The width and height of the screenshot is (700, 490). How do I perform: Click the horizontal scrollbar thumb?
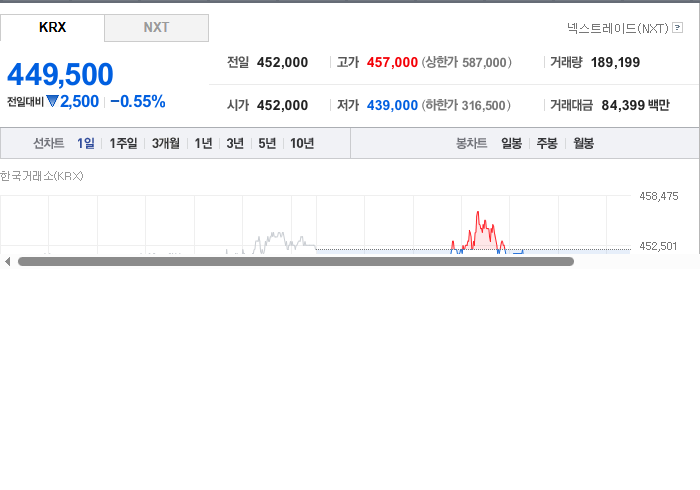(296, 262)
